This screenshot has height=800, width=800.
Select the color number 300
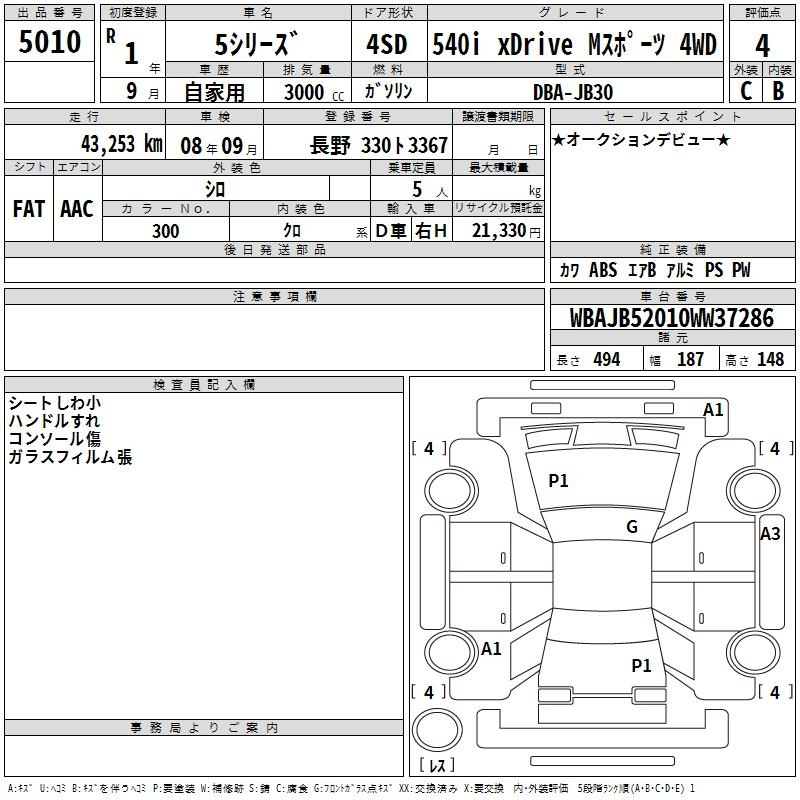coord(165,231)
